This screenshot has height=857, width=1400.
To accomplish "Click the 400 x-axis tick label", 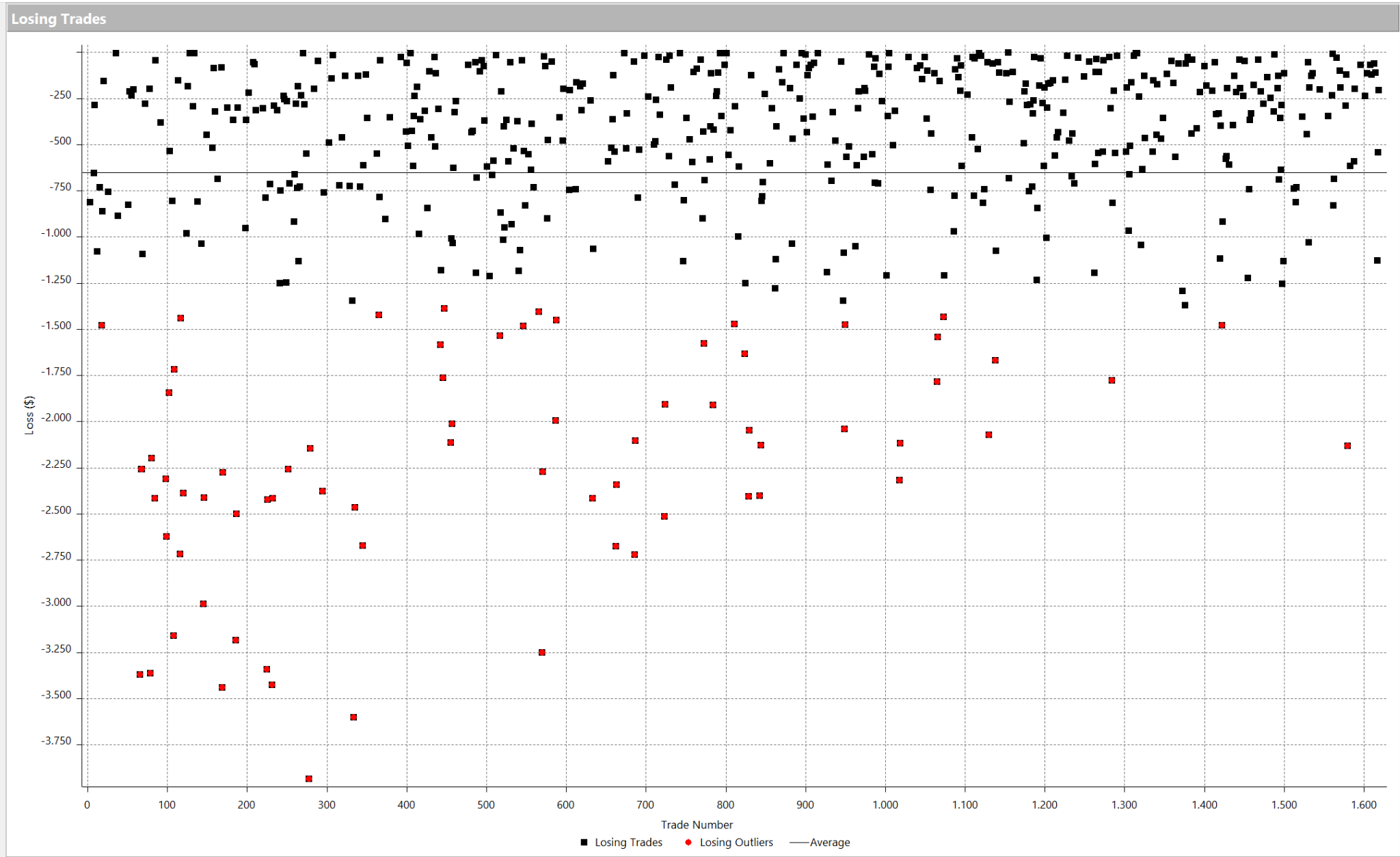I will click(406, 805).
